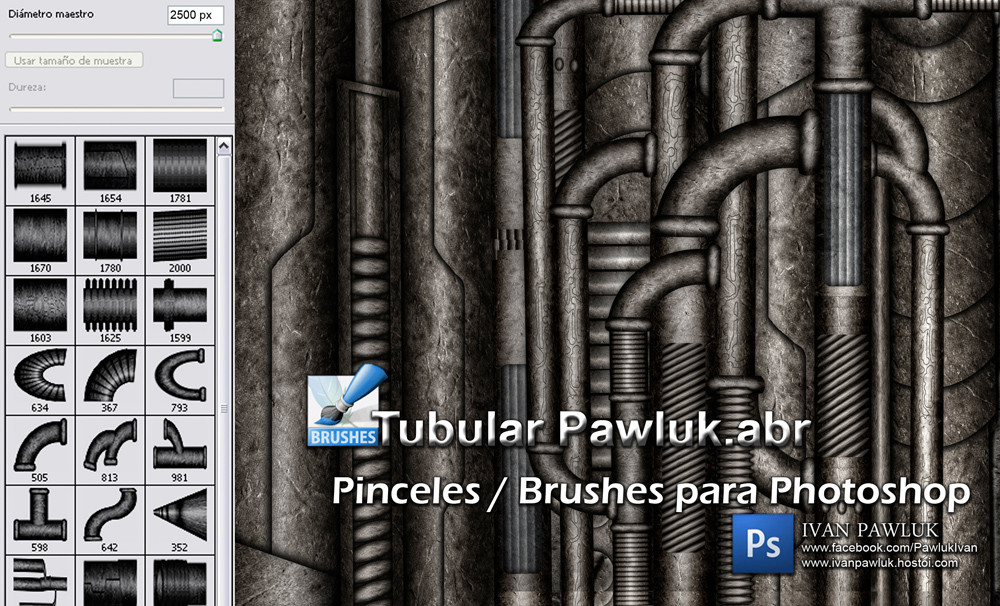Pick the 2000 striped brush
The image size is (1000, 606).
click(x=180, y=240)
